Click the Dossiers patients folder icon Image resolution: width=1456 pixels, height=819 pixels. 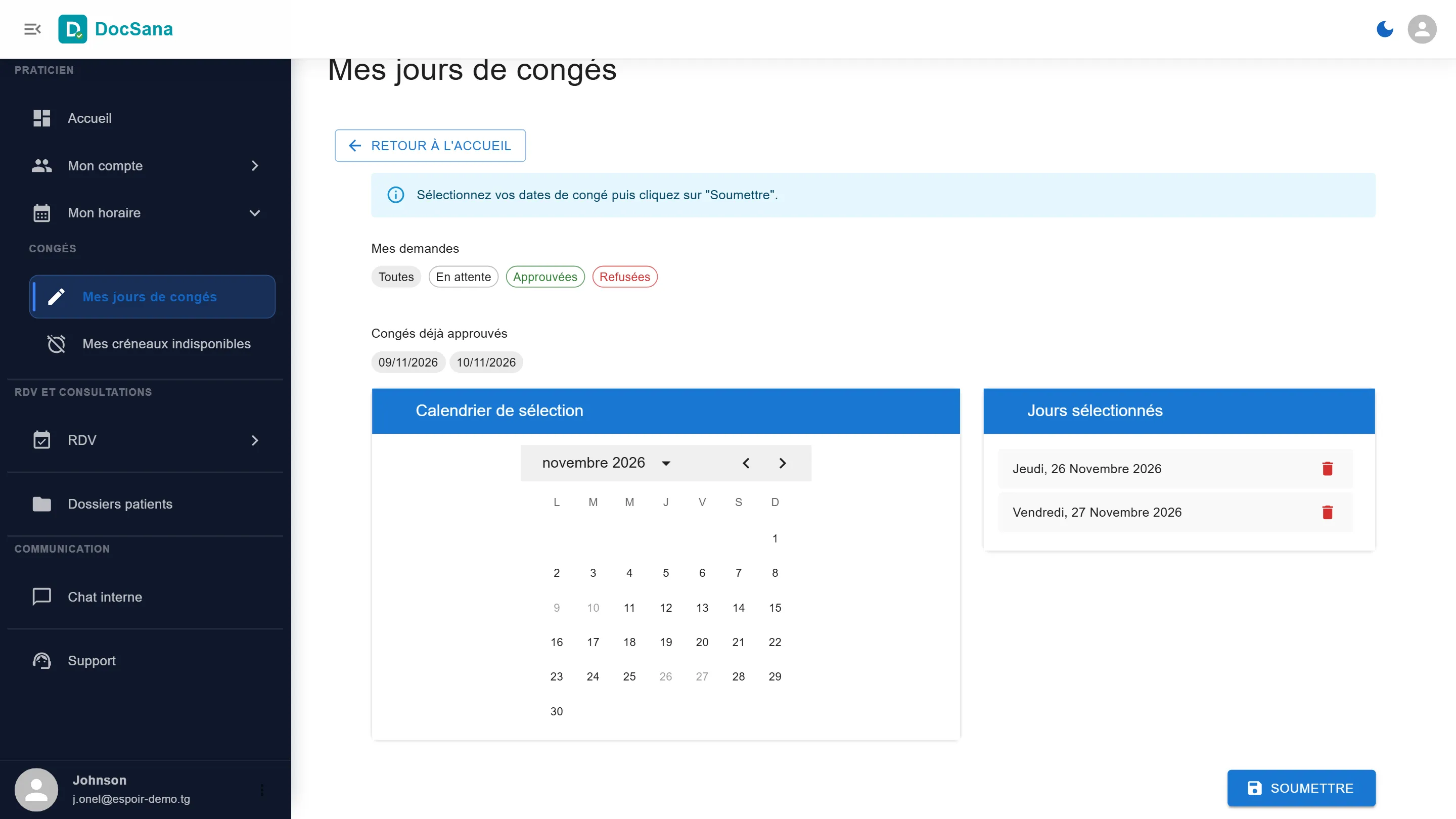pyautogui.click(x=42, y=504)
